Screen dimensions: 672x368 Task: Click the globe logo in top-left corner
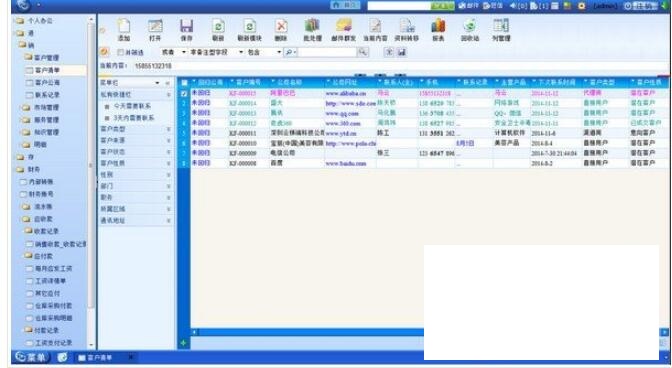[22, 5]
